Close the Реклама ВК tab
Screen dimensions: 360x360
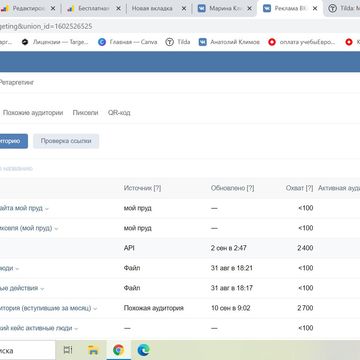(x=315, y=9)
